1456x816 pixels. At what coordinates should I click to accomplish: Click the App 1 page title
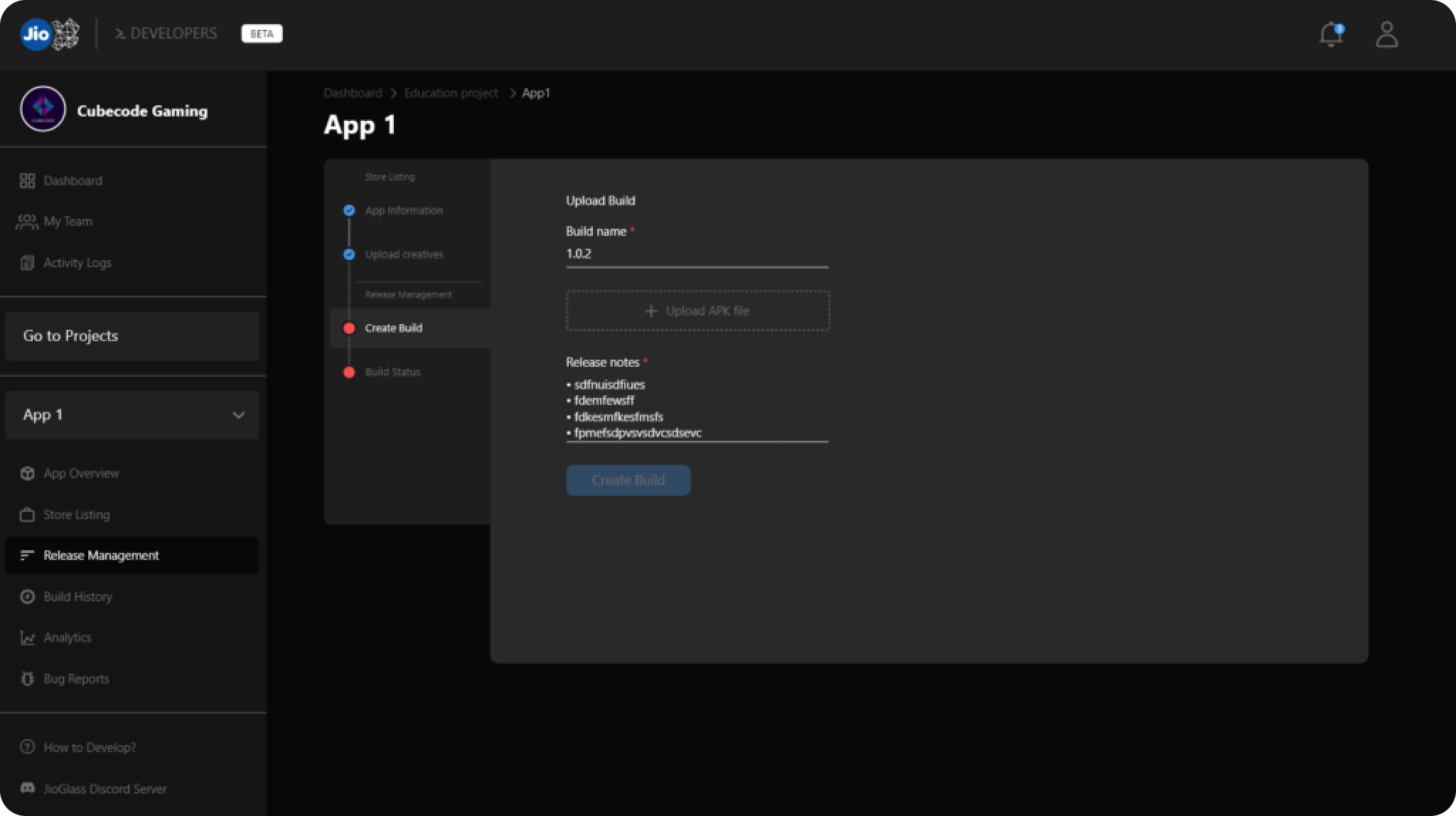(x=360, y=125)
